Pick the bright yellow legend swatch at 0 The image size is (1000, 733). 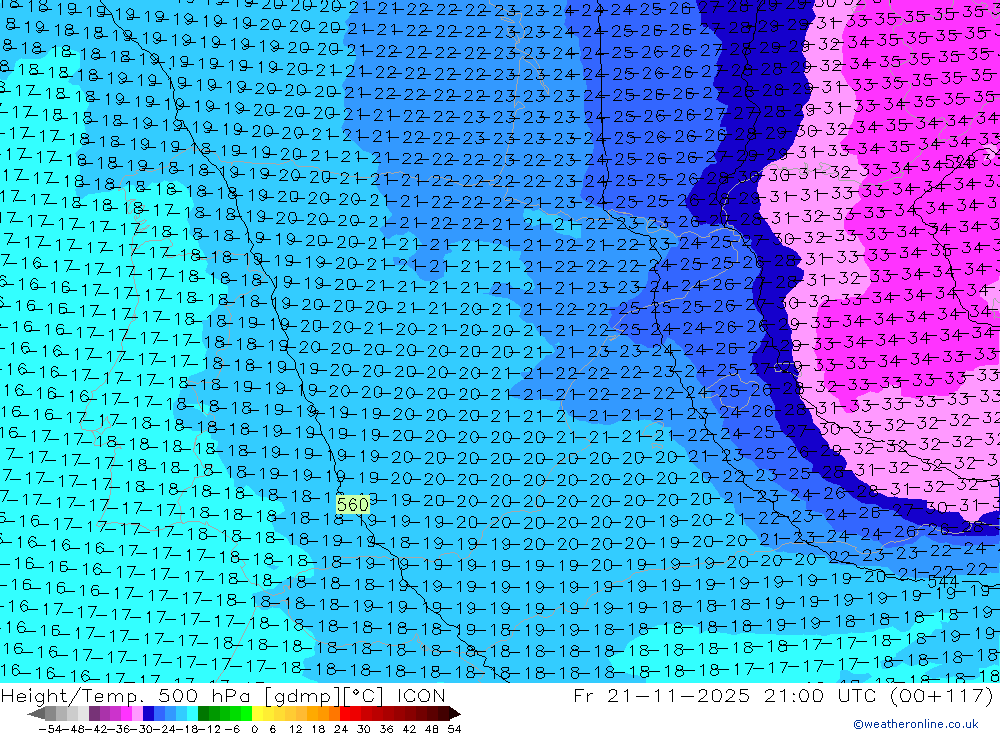pyautogui.click(x=257, y=713)
